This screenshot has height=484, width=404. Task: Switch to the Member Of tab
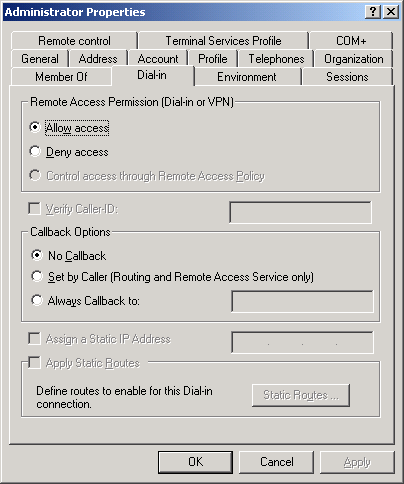[61, 77]
